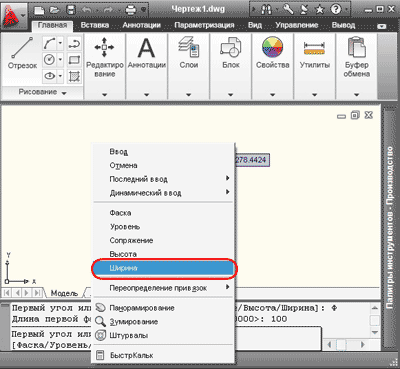Expand the Буфер обмена panel arrow

[356, 95]
